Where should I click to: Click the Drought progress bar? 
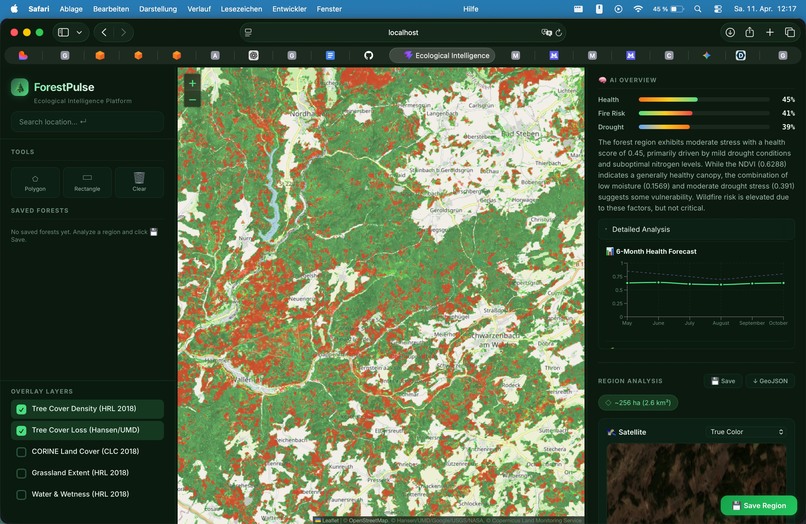[704, 127]
